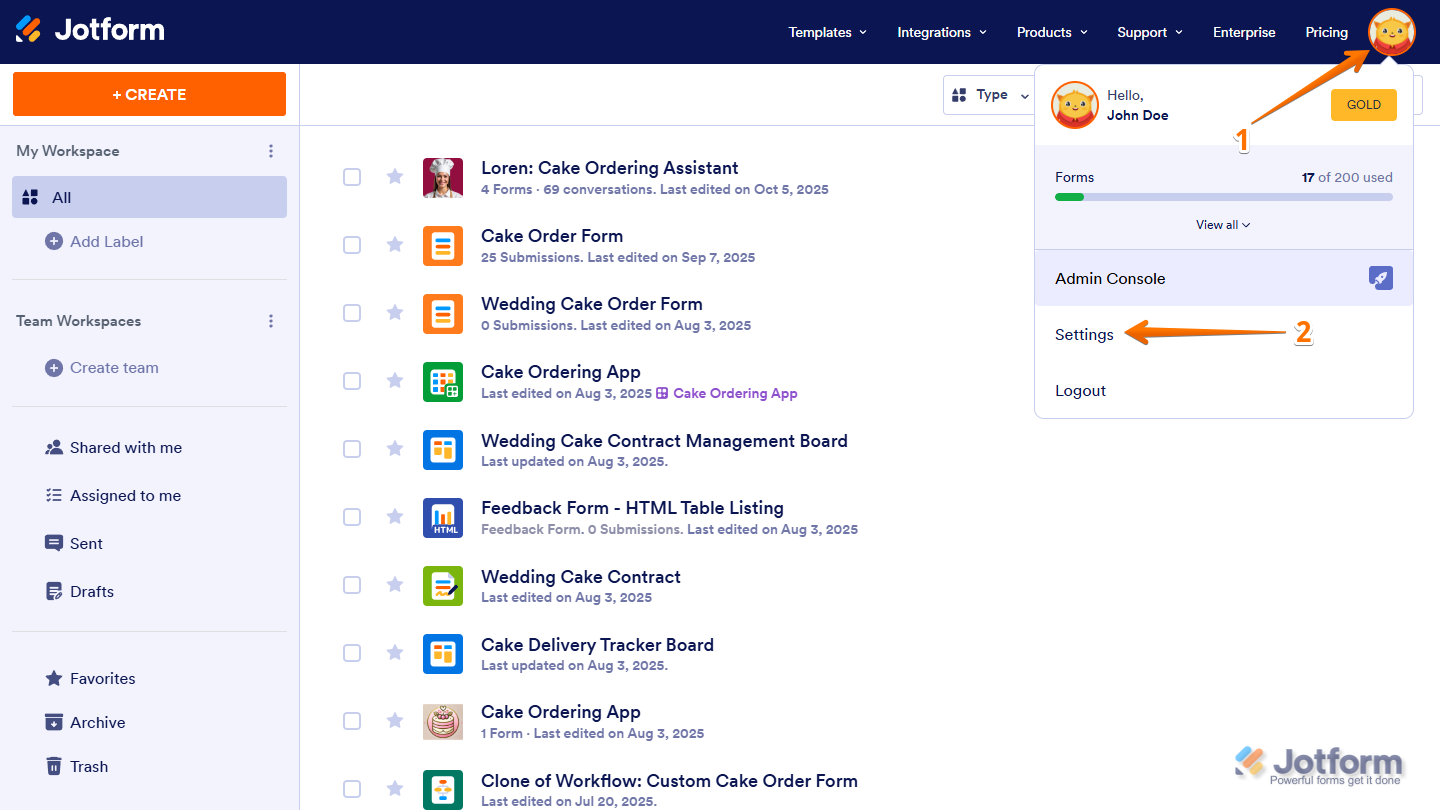
Task: Open Team Workspaces three-dot options menu
Action: tap(270, 321)
